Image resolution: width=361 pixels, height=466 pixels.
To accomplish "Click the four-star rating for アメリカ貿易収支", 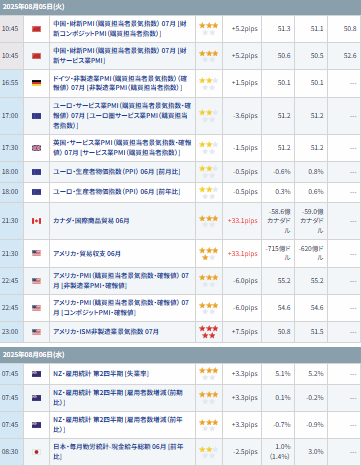I will (209, 254).
